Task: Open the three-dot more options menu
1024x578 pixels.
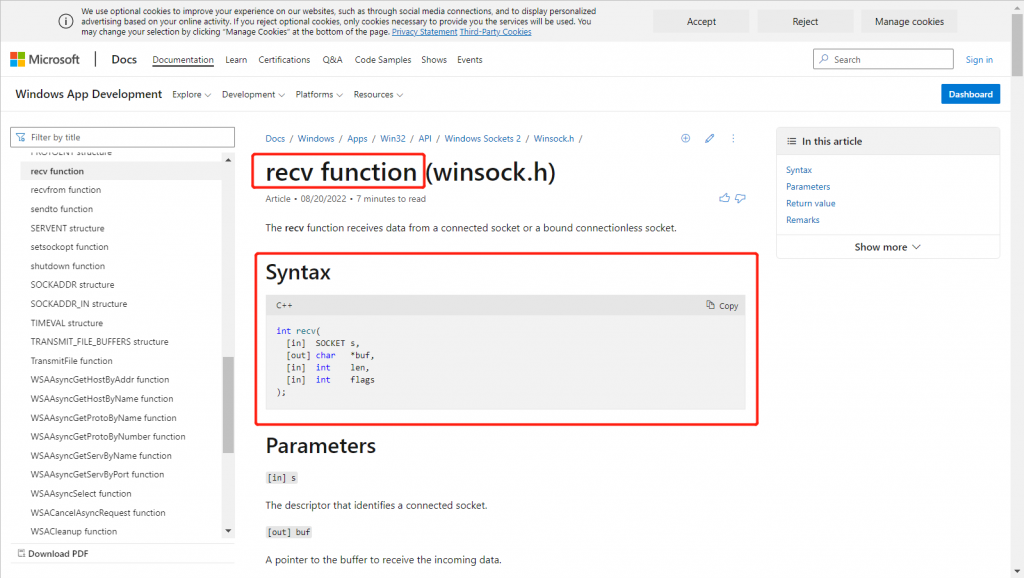Action: [734, 138]
